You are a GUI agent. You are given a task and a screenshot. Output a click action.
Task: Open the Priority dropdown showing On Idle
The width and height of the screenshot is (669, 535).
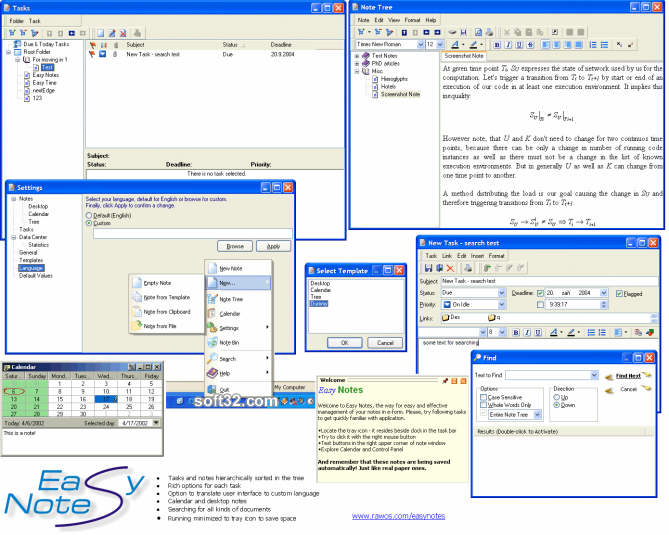502,305
